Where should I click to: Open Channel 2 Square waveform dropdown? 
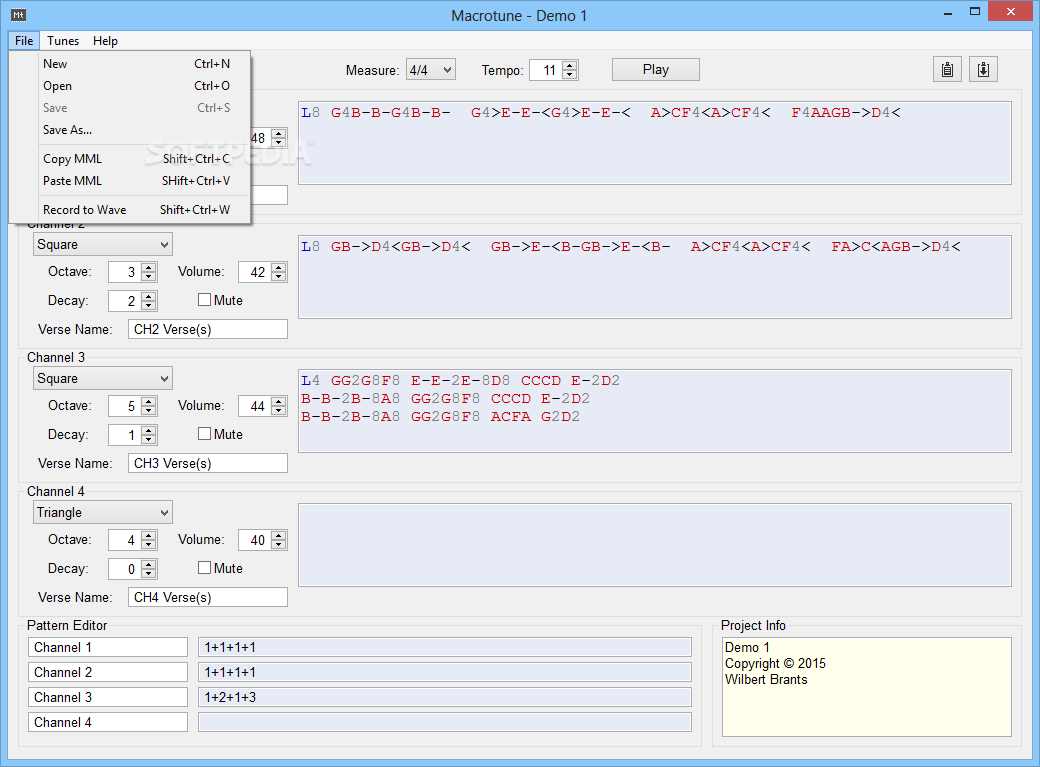click(103, 244)
